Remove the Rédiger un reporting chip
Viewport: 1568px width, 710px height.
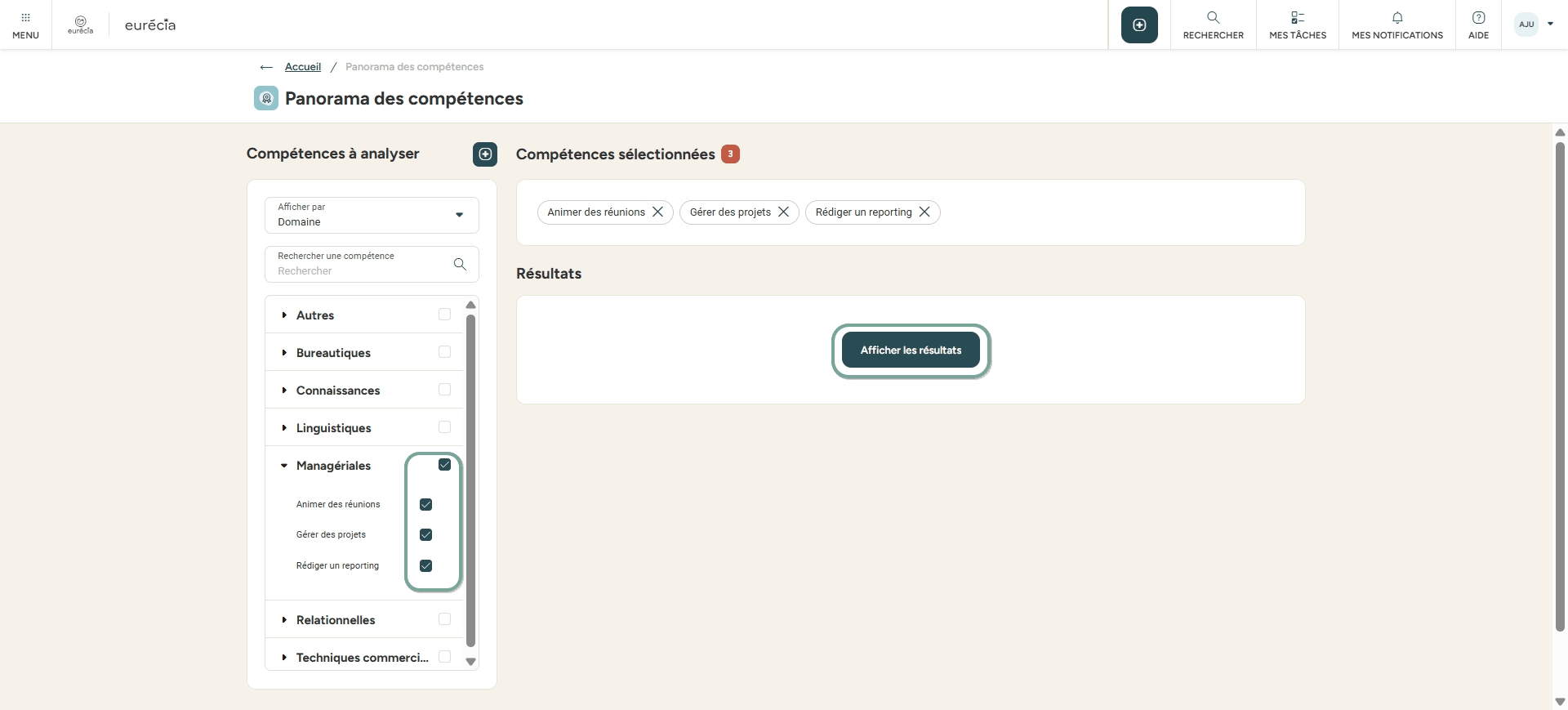tap(924, 212)
